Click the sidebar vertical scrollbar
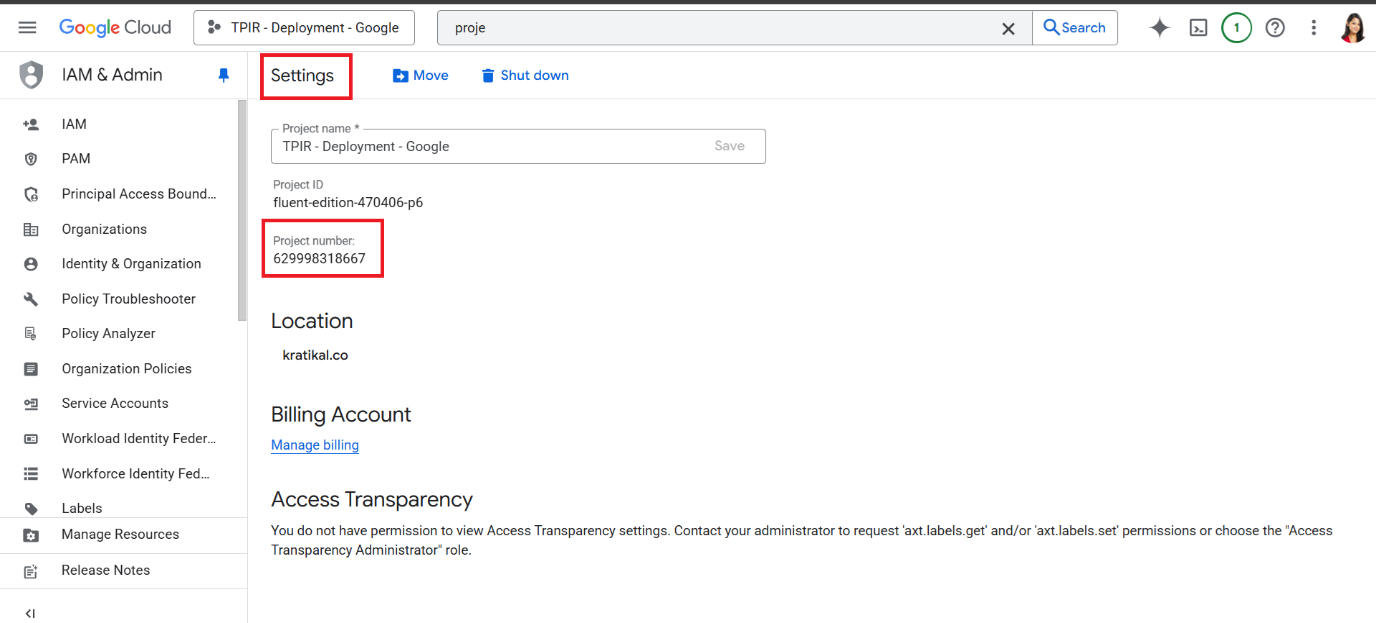 [x=242, y=211]
